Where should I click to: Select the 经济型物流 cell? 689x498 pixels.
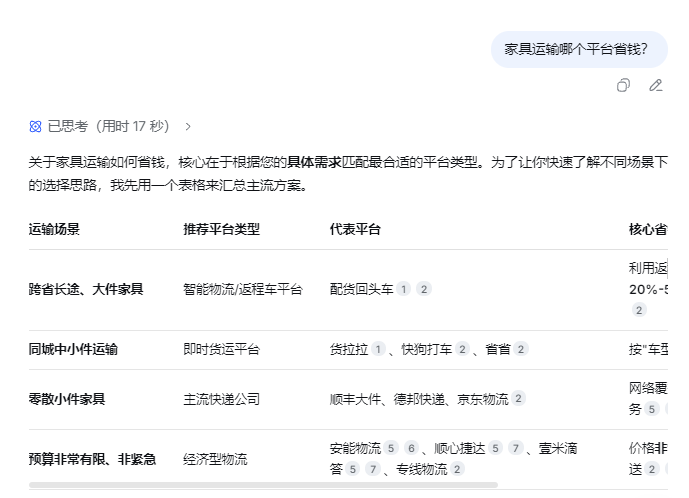pos(215,459)
